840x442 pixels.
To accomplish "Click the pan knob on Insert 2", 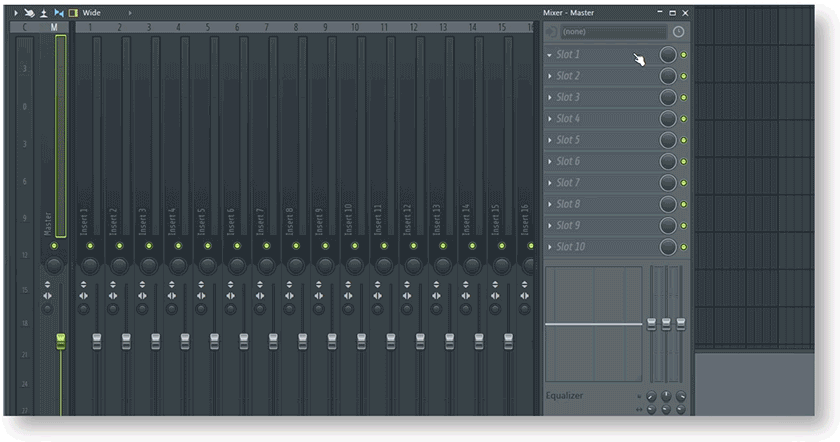I will pyautogui.click(x=119, y=265).
